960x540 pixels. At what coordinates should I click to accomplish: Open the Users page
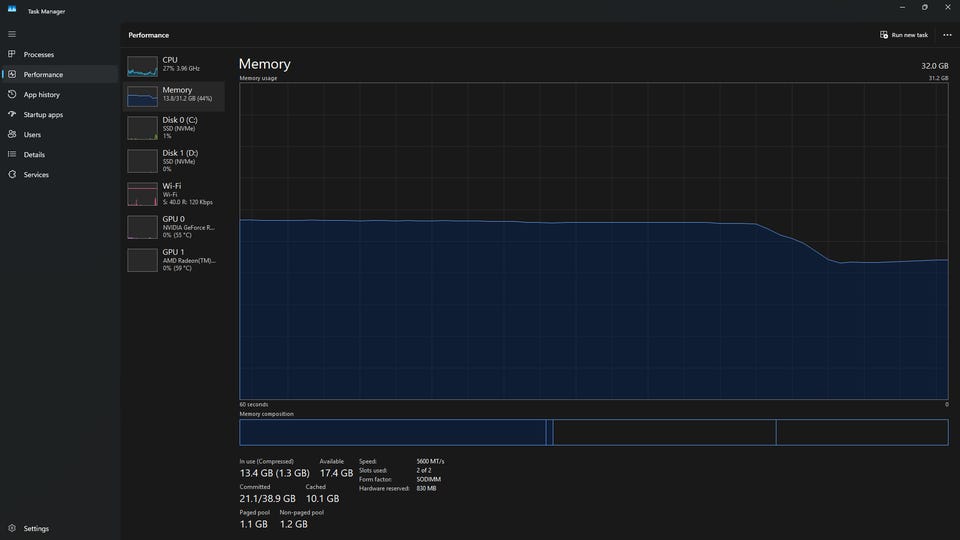pos(59,135)
